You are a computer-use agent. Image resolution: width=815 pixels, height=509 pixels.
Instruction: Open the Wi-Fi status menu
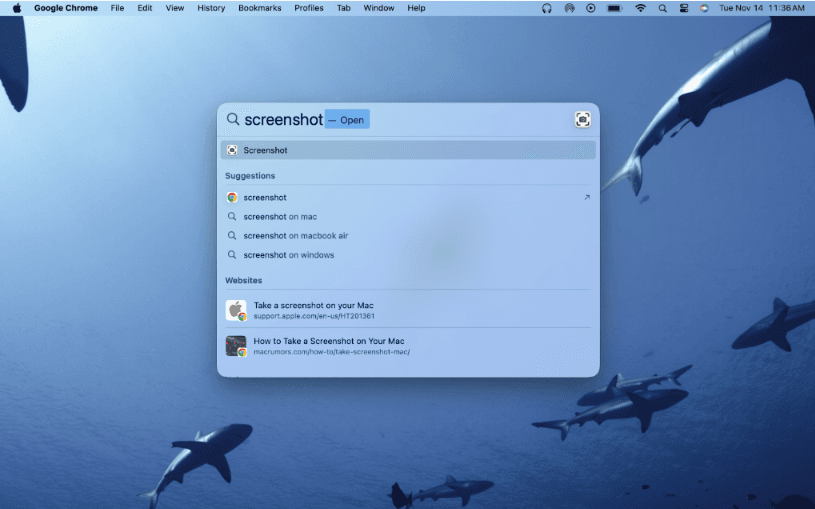click(640, 8)
